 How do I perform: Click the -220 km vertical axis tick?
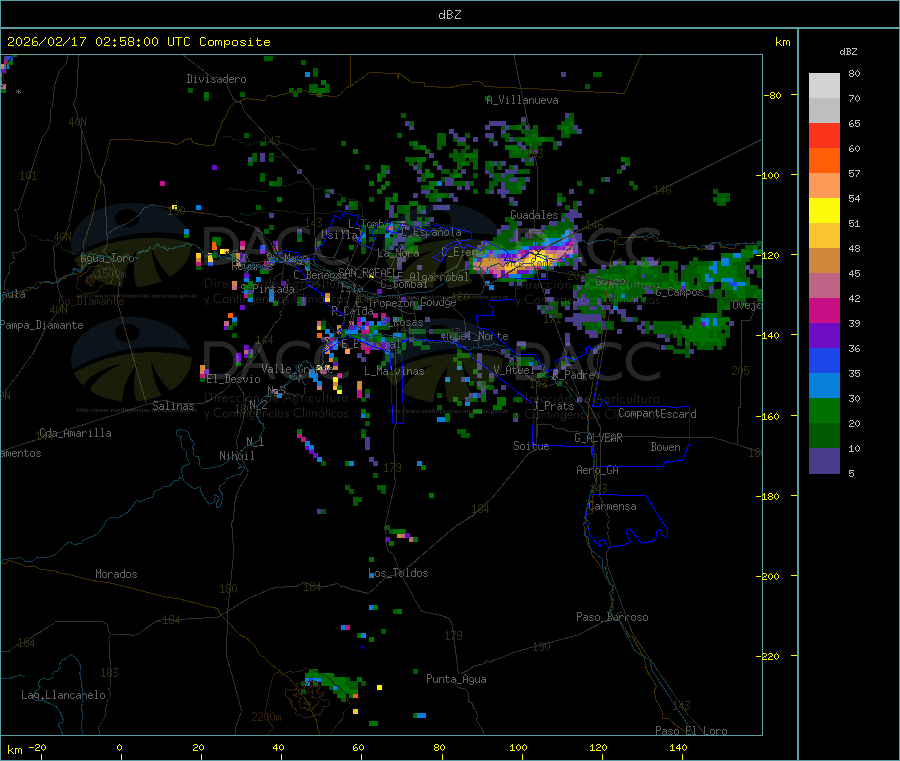click(769, 657)
